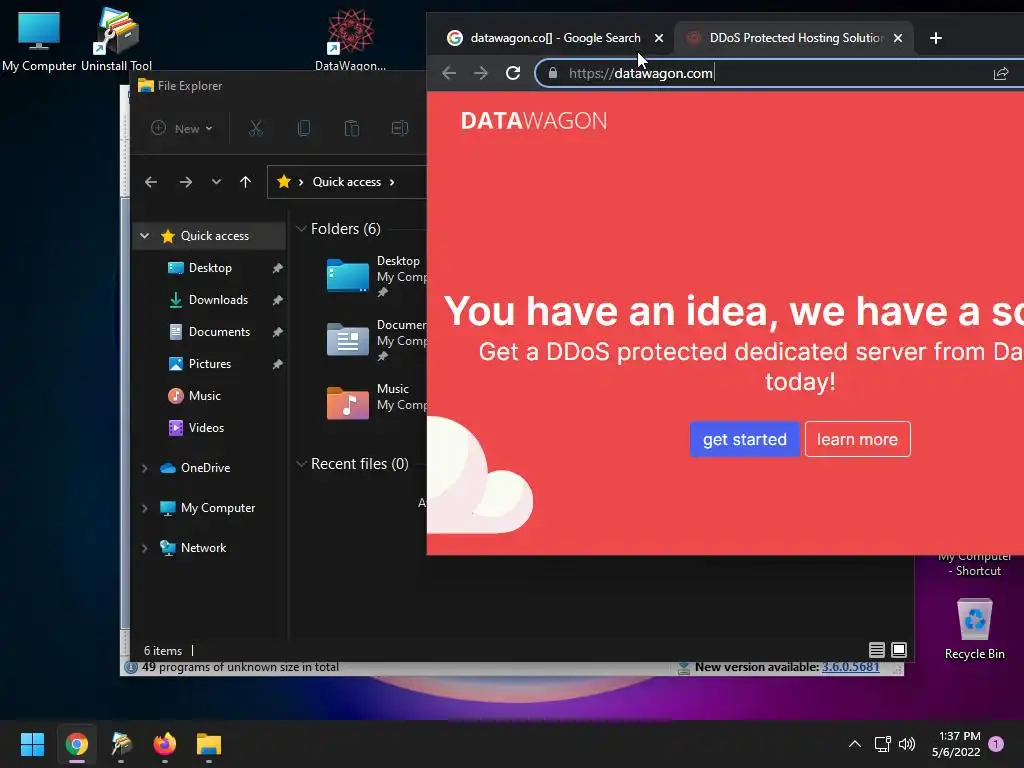Select Desktop in the navigation pane
The width and height of the screenshot is (1024, 768).
[x=210, y=268]
